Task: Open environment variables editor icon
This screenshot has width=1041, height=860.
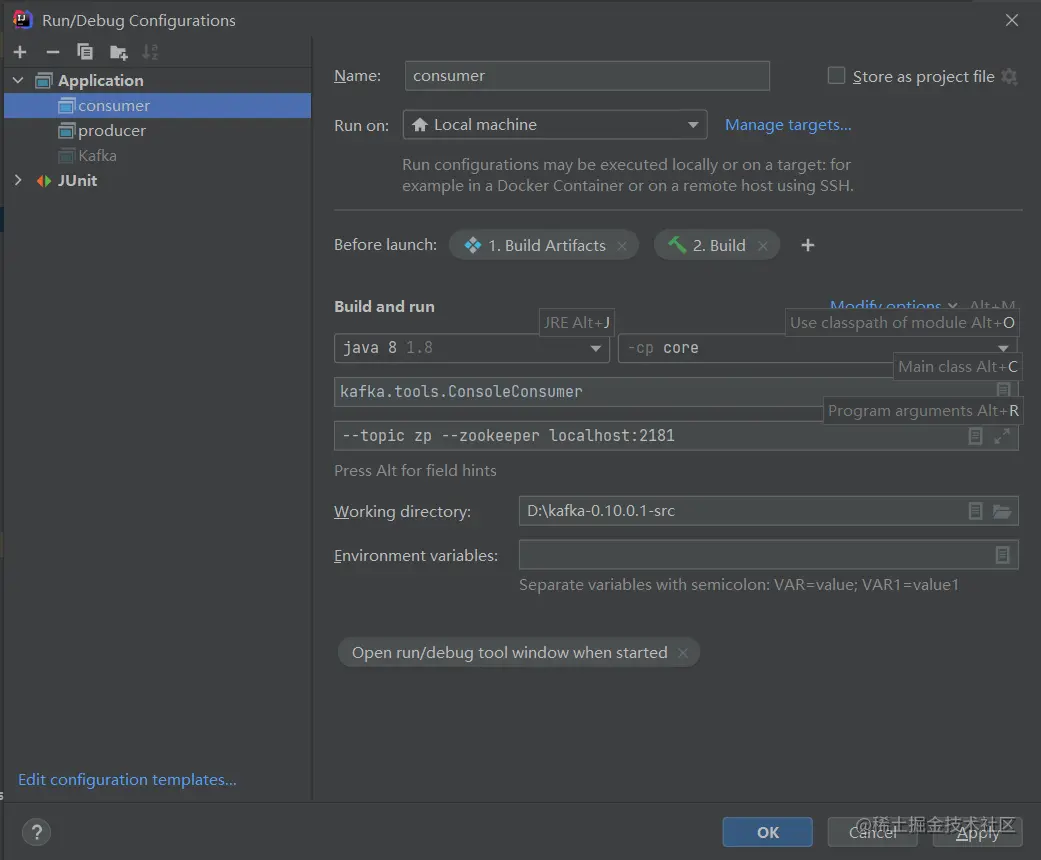Action: (x=1002, y=555)
